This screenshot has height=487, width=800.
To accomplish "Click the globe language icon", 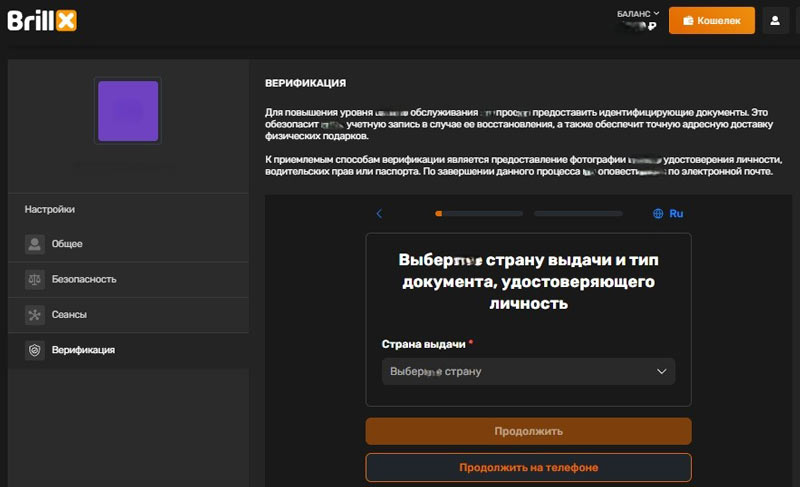I will [x=658, y=214].
